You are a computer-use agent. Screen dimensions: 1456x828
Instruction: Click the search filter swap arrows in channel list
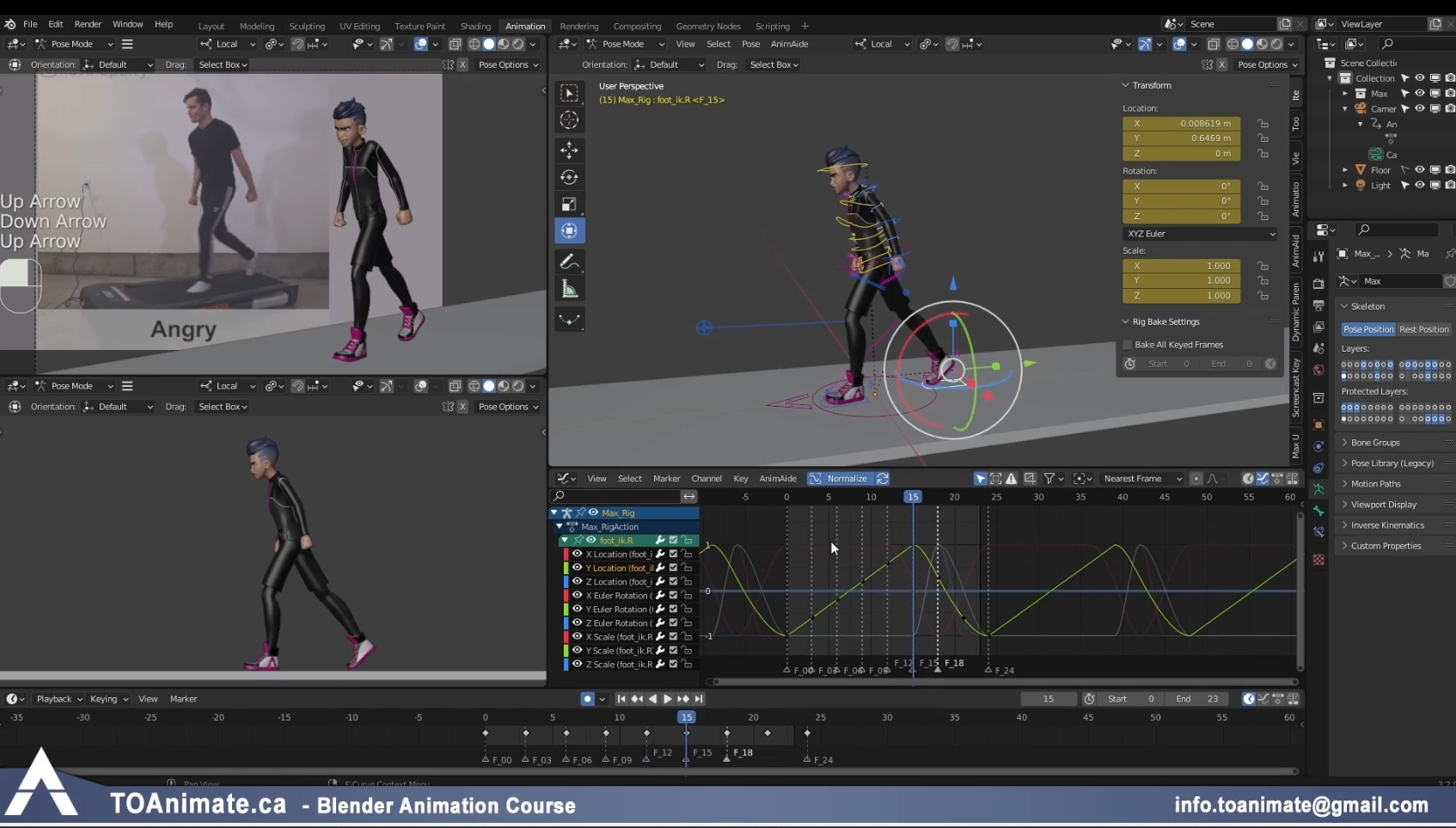[x=689, y=496]
